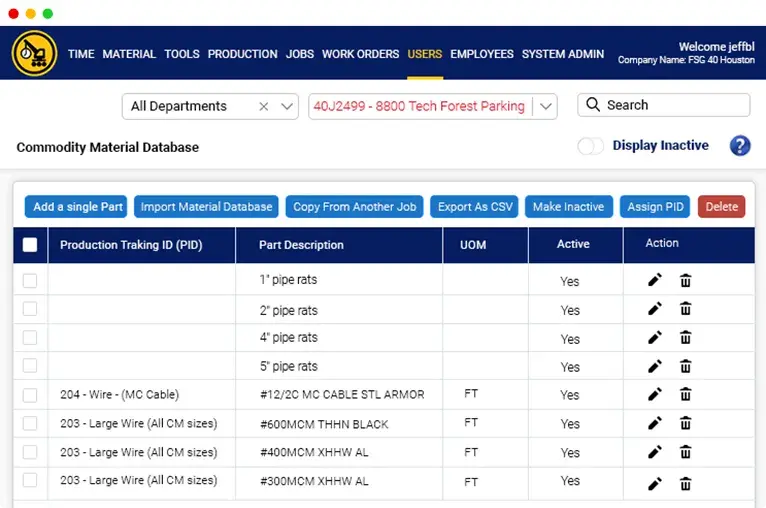This screenshot has width=766, height=508.
Task: Open the EMPLOYEES menu
Action: 482,54
